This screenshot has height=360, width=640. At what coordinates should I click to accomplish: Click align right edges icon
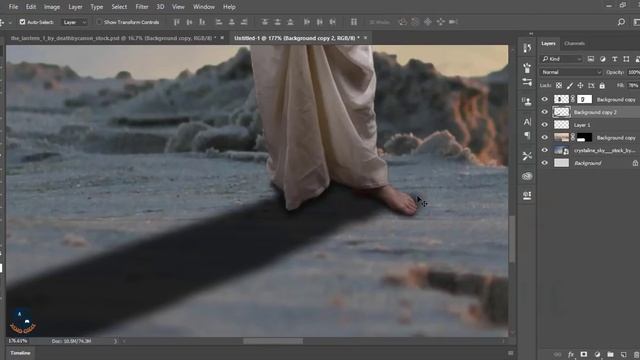coord(244,22)
